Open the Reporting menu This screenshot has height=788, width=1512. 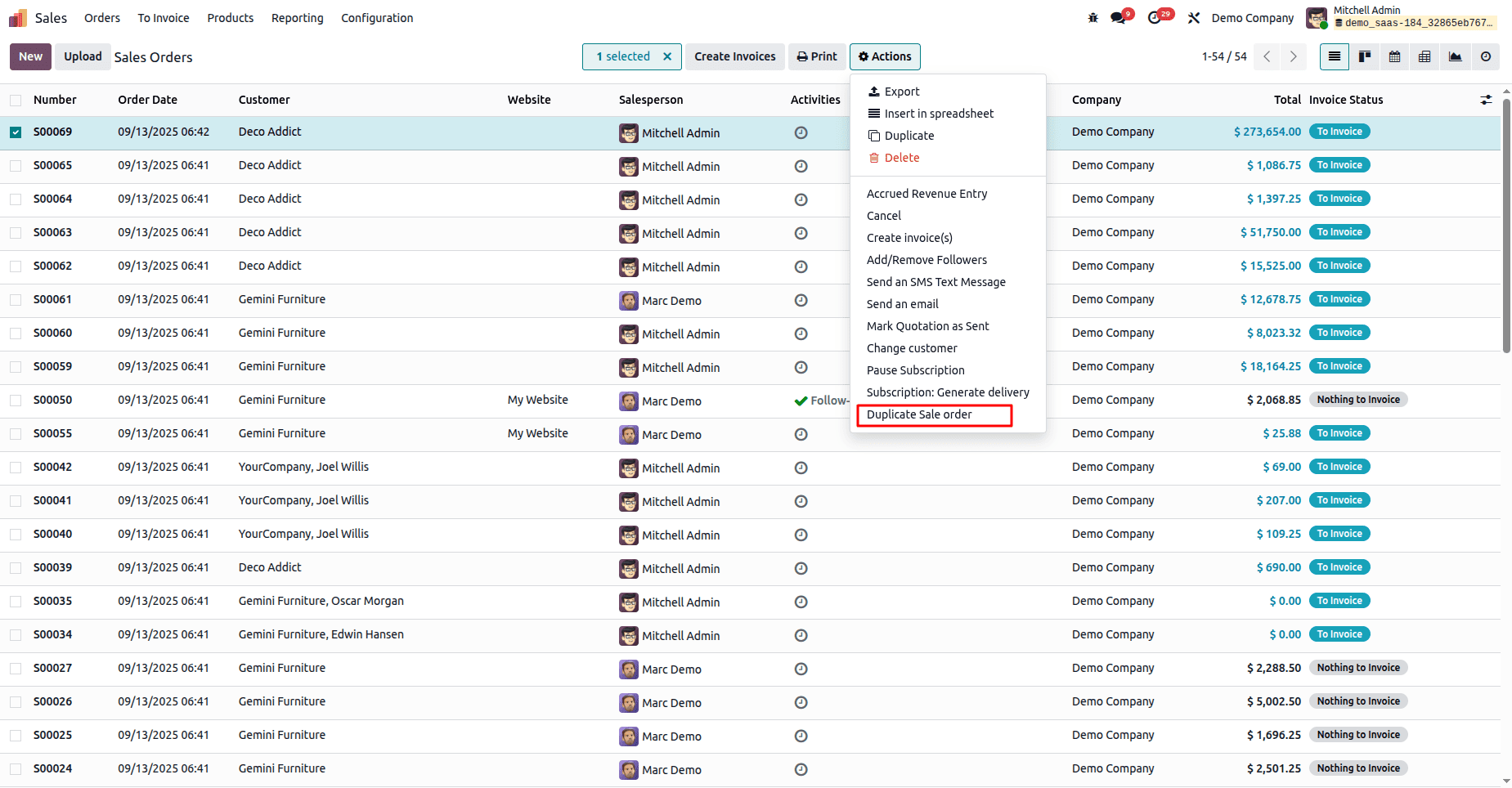click(297, 17)
